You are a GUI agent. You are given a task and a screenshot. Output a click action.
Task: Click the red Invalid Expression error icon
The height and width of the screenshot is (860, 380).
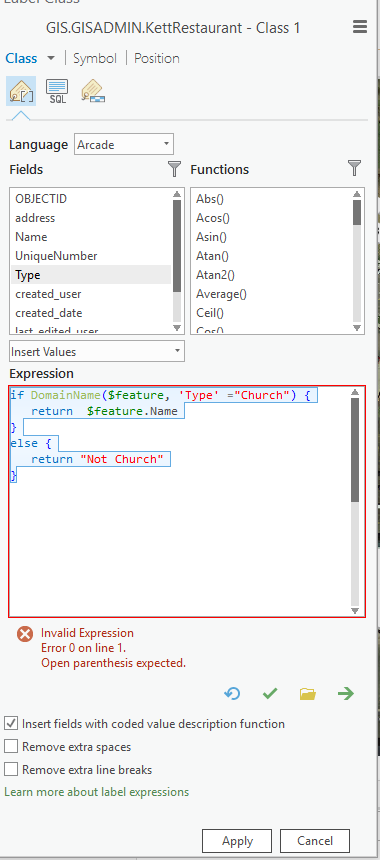25,635
